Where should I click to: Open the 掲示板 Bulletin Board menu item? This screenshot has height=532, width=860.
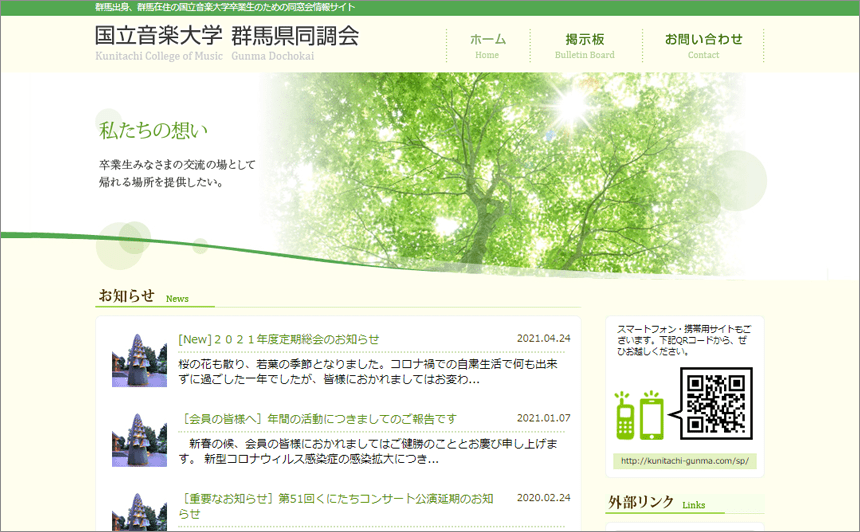click(585, 46)
